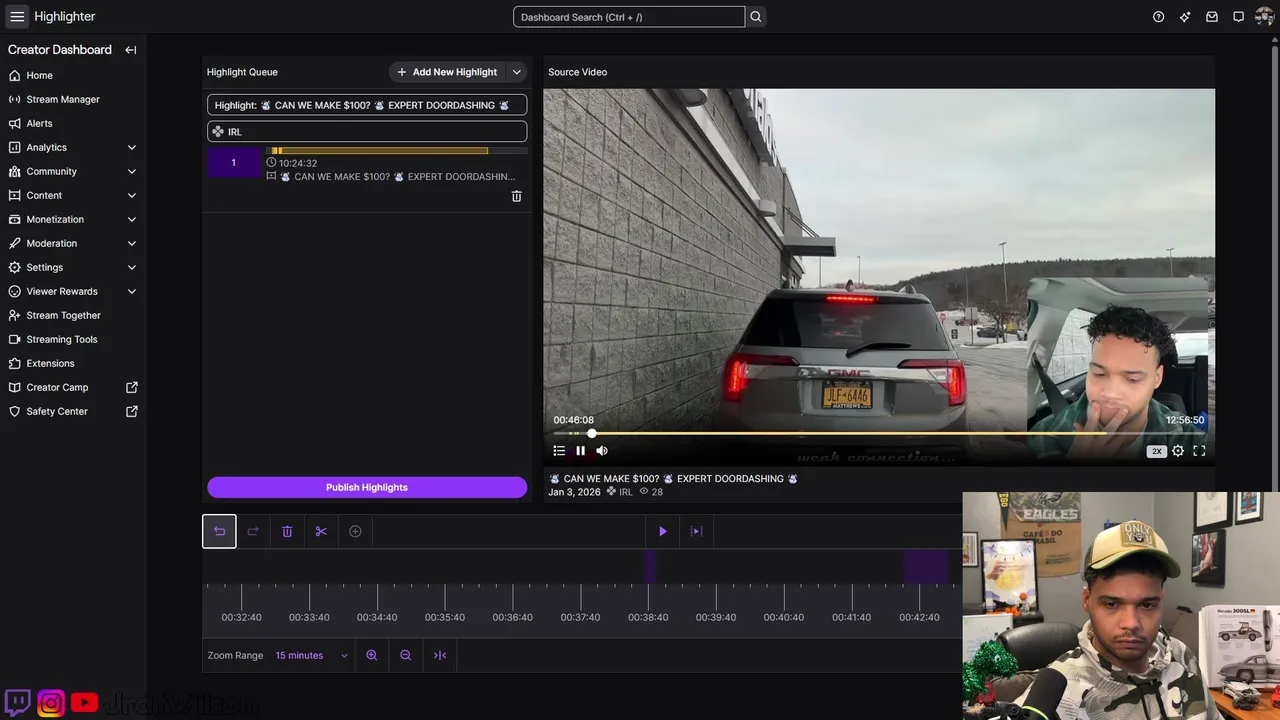The width and height of the screenshot is (1280, 720).
Task: Open Creator Camp external link icon
Action: point(132,387)
